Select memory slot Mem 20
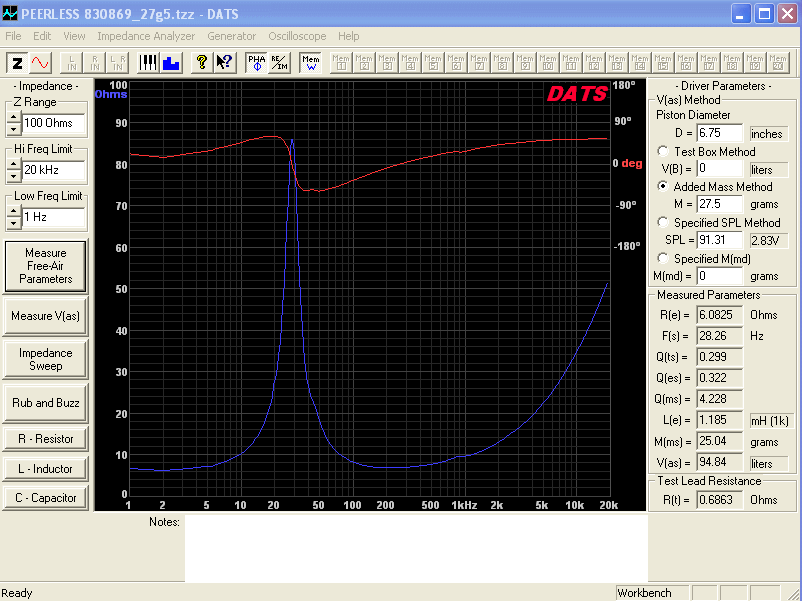This screenshot has width=802, height=601. [x=778, y=62]
